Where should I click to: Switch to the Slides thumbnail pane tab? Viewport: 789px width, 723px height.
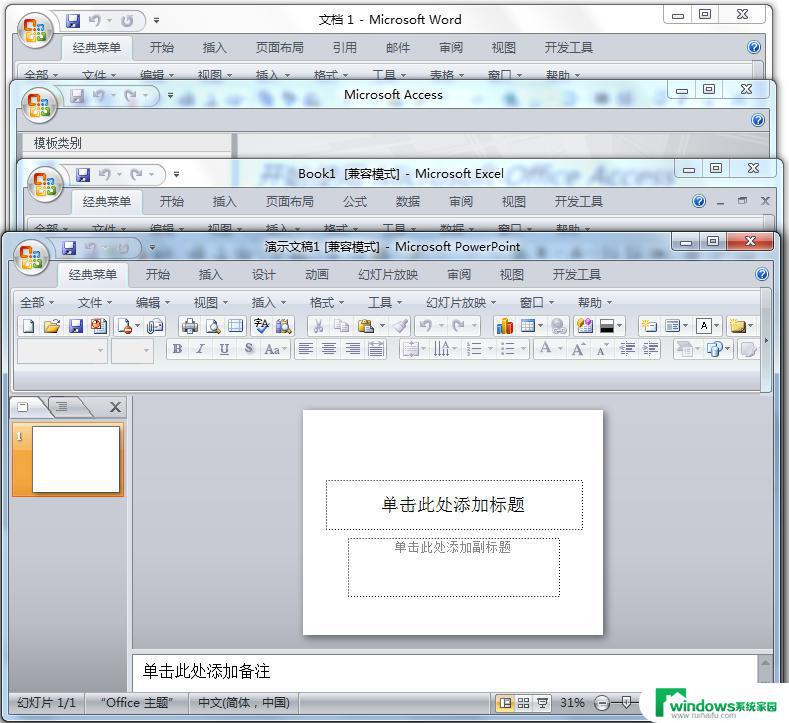[x=23, y=407]
